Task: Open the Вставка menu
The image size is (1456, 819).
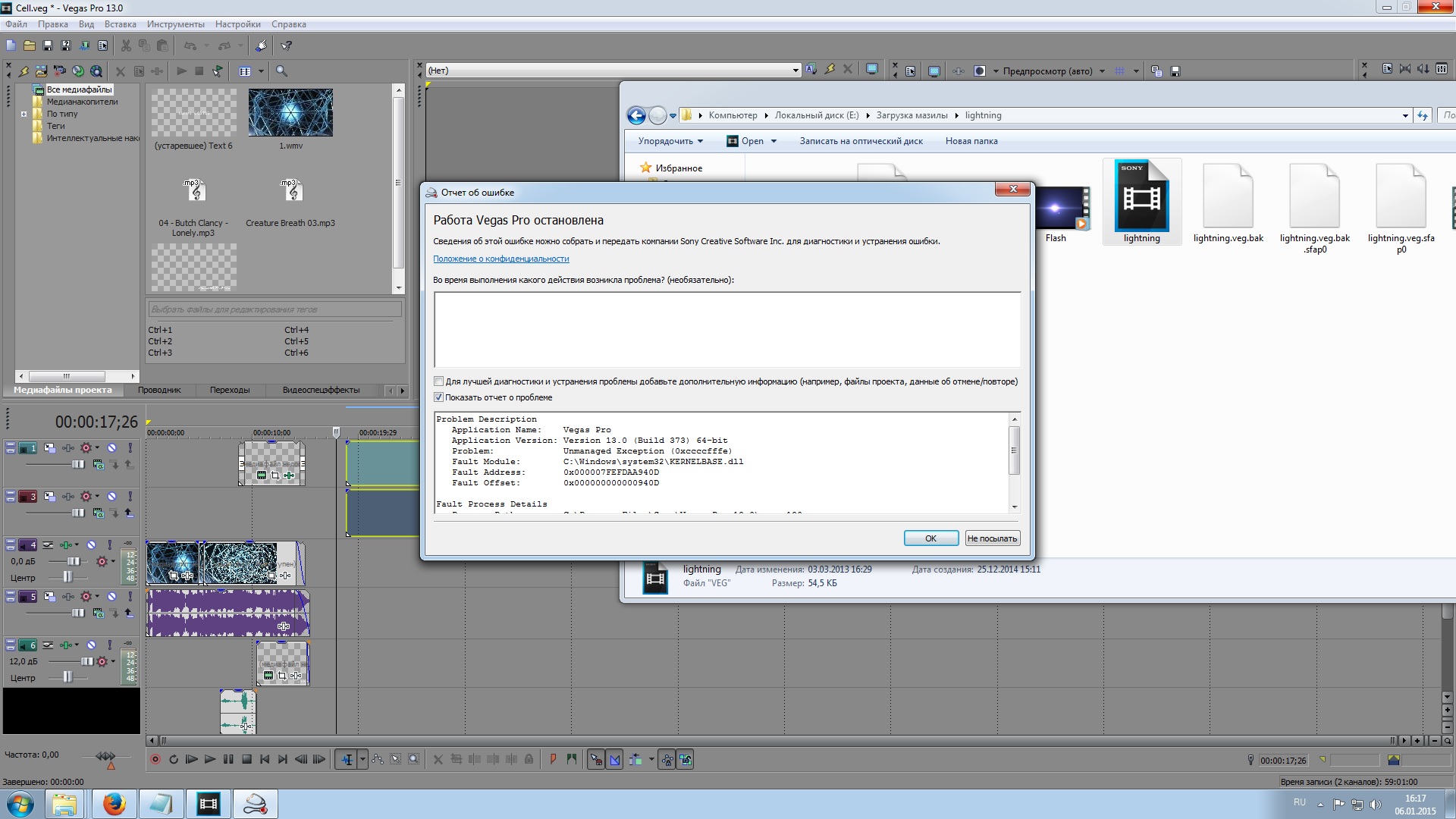Action: click(120, 24)
